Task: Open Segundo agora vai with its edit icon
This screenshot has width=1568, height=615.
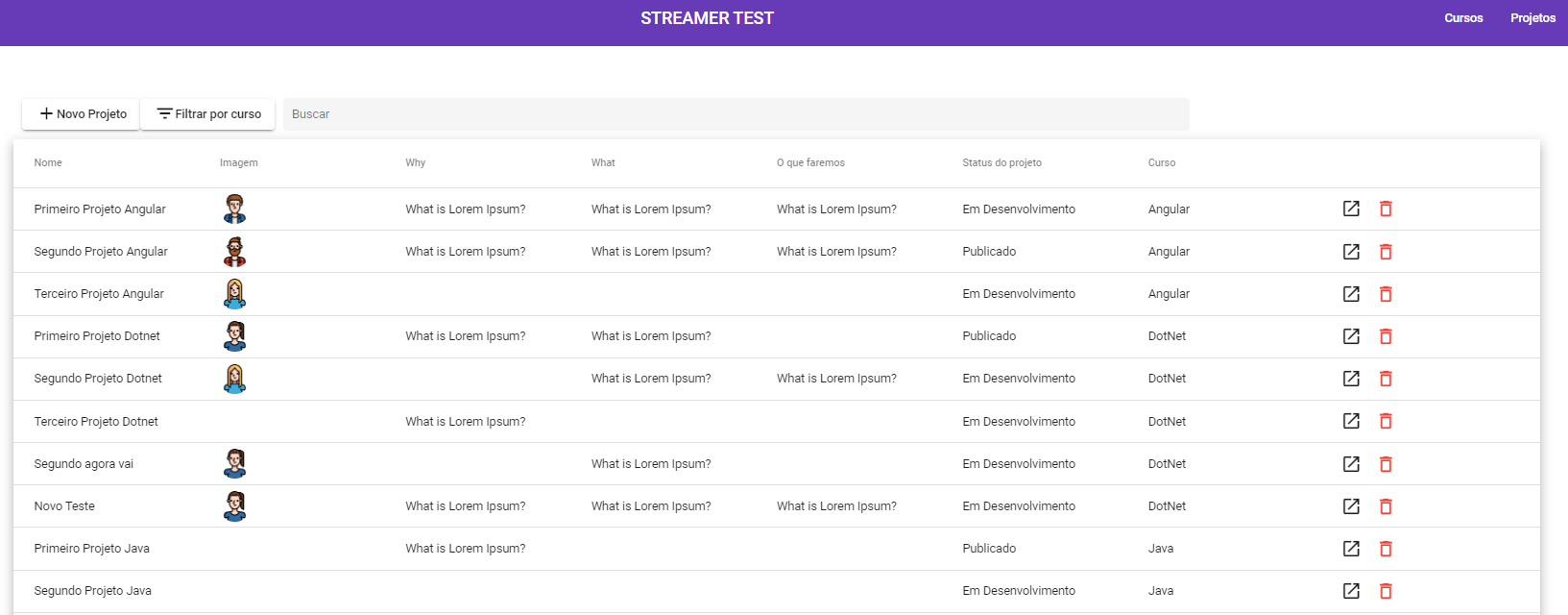Action: tap(1351, 463)
